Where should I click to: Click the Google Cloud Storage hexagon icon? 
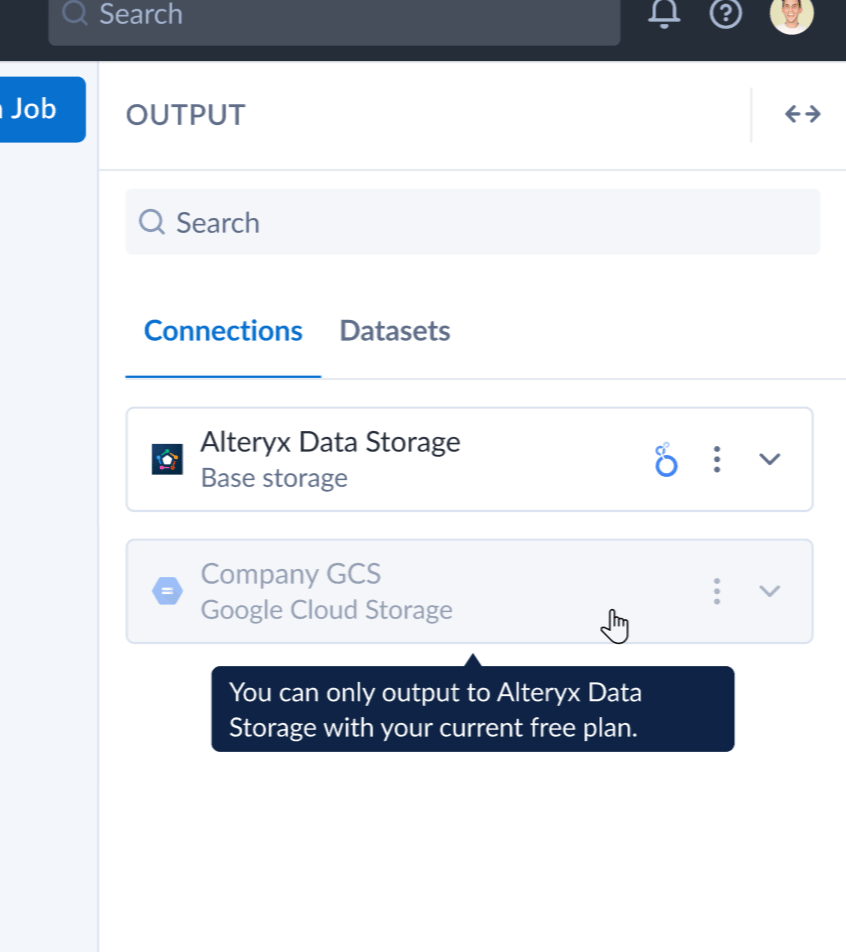coord(167,591)
